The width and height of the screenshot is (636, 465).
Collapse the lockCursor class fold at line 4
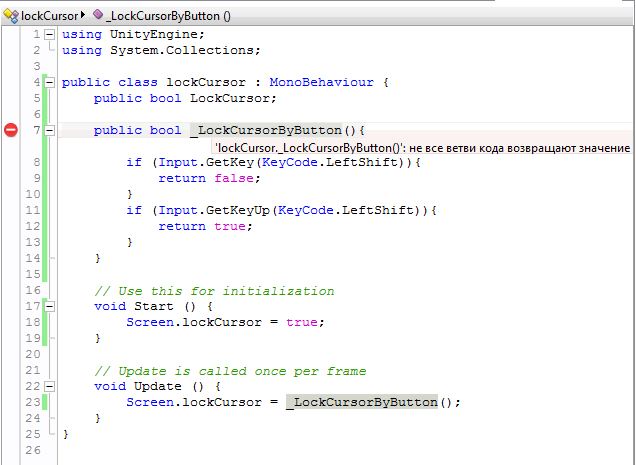pyautogui.click(x=49, y=82)
